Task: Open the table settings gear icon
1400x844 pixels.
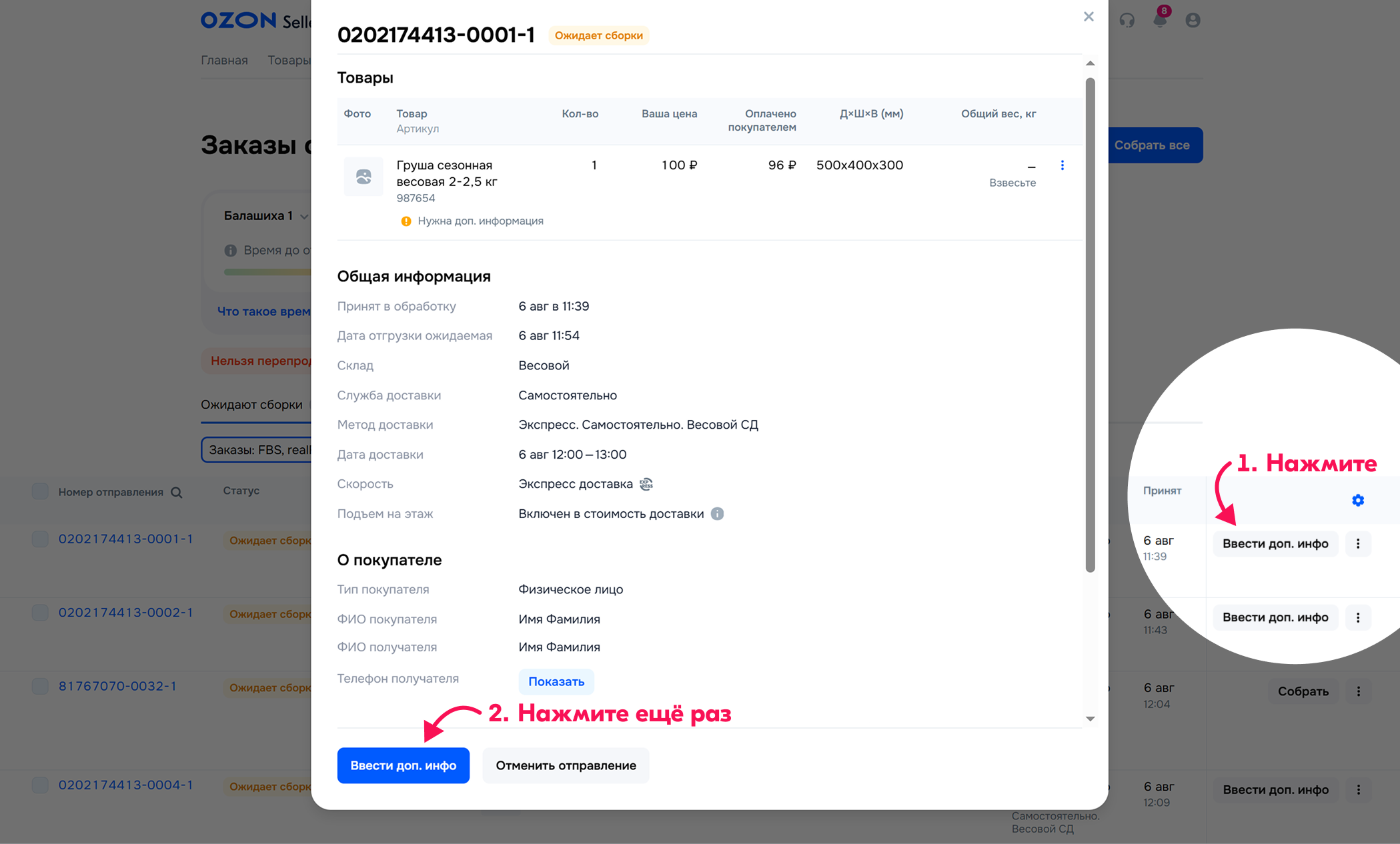Action: click(x=1358, y=500)
